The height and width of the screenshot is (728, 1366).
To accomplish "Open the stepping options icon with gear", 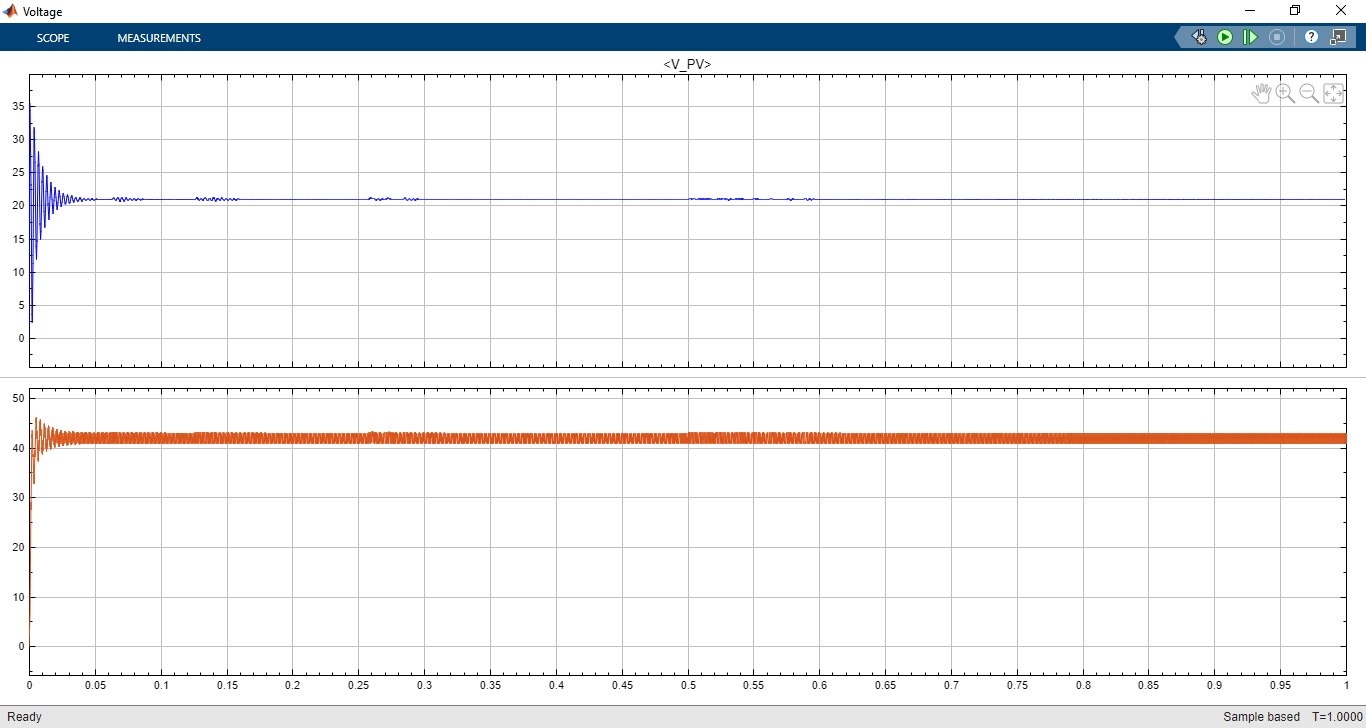I will 1199,37.
